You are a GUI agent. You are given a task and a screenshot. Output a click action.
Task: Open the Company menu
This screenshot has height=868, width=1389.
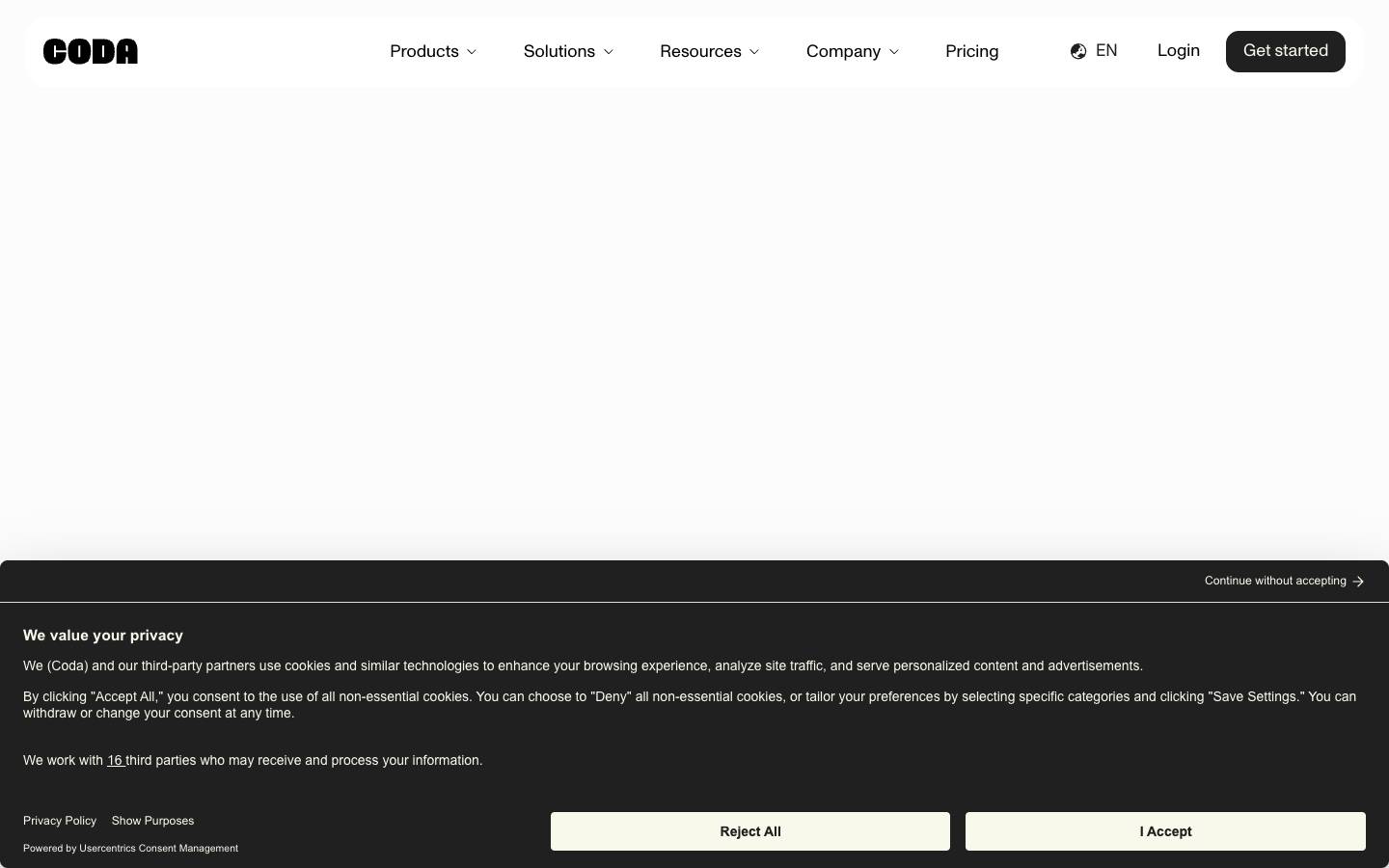(853, 51)
